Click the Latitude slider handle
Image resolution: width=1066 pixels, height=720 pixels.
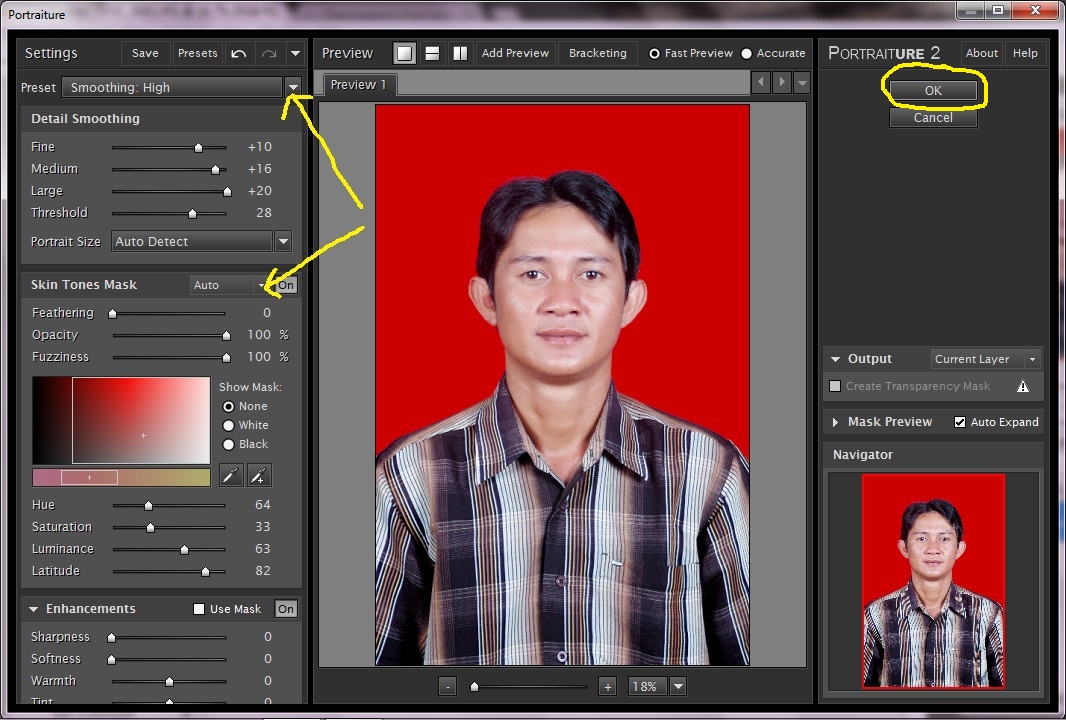[x=205, y=571]
